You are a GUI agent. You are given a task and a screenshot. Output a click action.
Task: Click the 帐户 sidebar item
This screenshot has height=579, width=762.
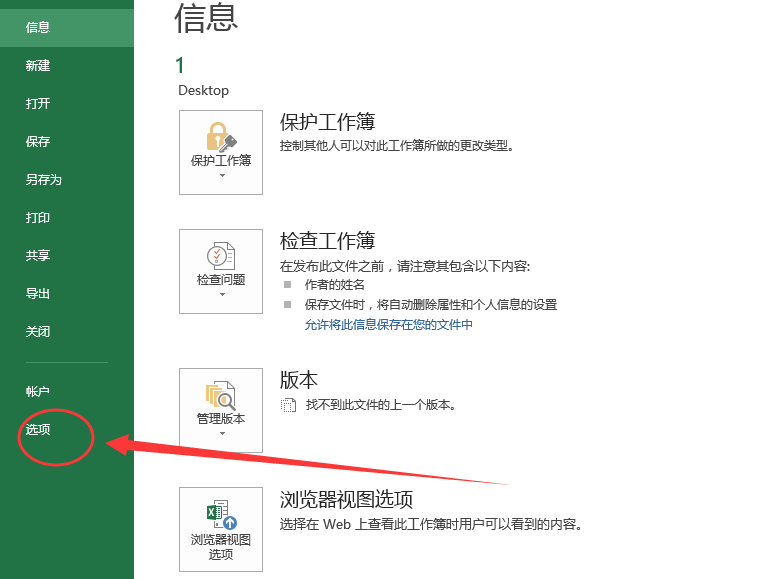tap(38, 391)
